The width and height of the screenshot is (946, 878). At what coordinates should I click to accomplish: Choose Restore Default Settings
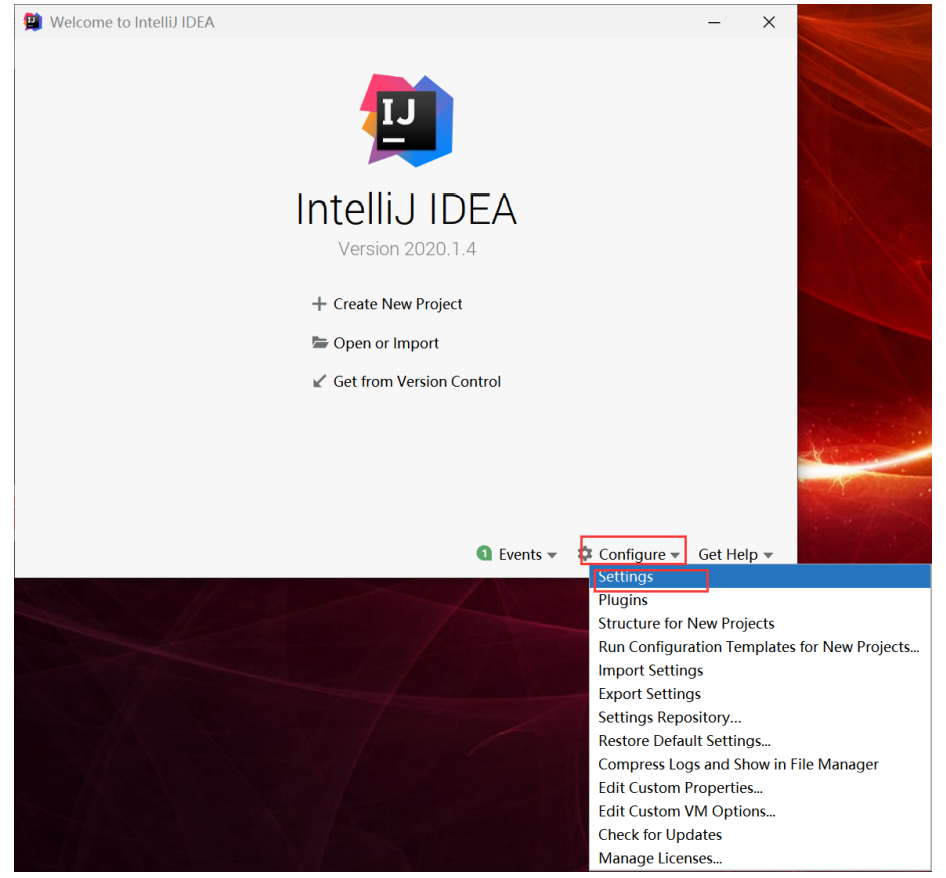(x=760, y=741)
